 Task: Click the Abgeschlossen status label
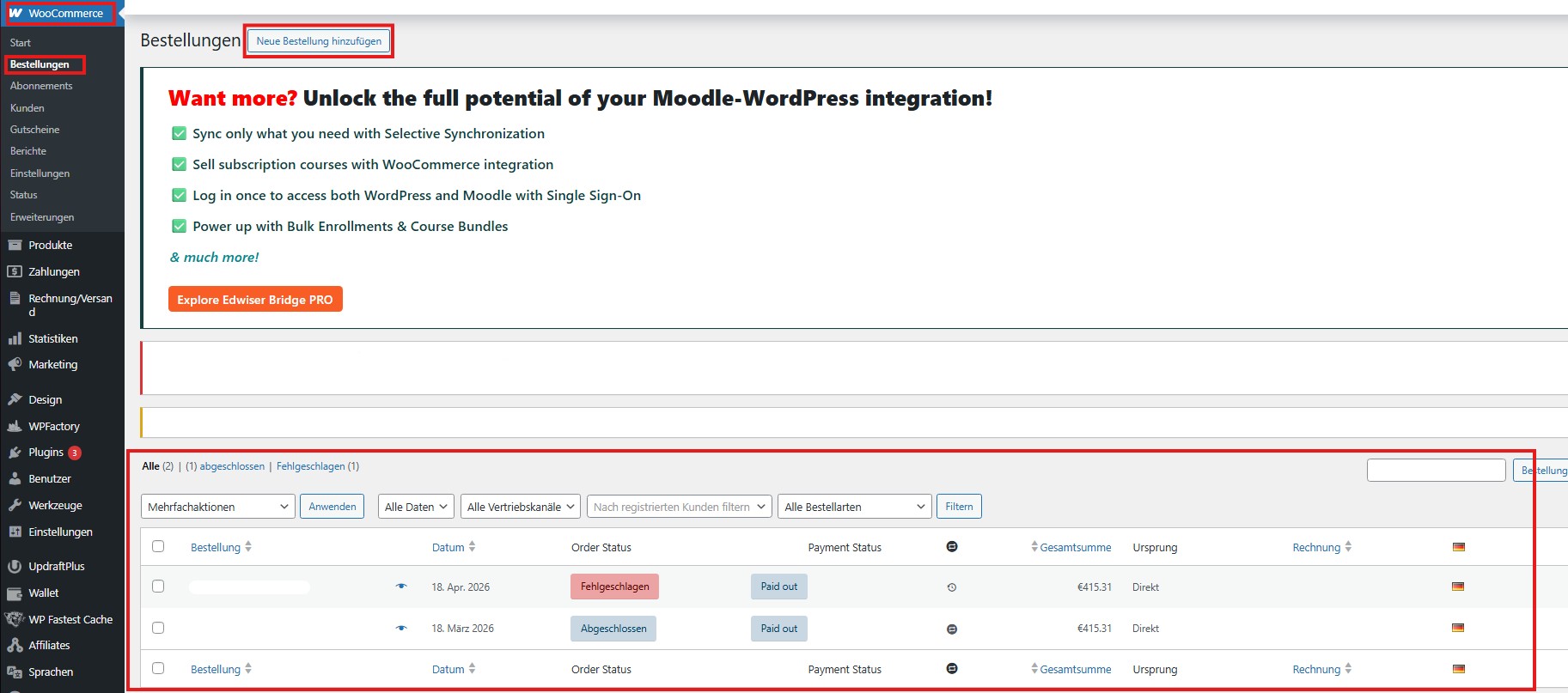(613, 629)
